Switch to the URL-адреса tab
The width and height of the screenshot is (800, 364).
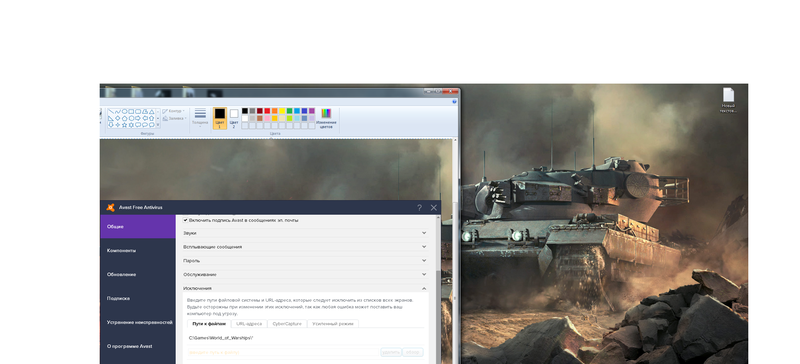click(x=249, y=324)
